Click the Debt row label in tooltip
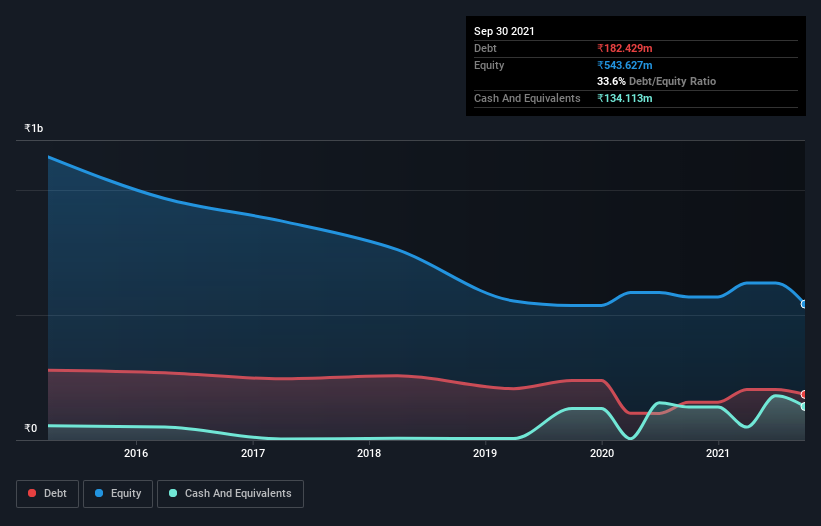Image resolution: width=821 pixels, height=526 pixels. 485,48
